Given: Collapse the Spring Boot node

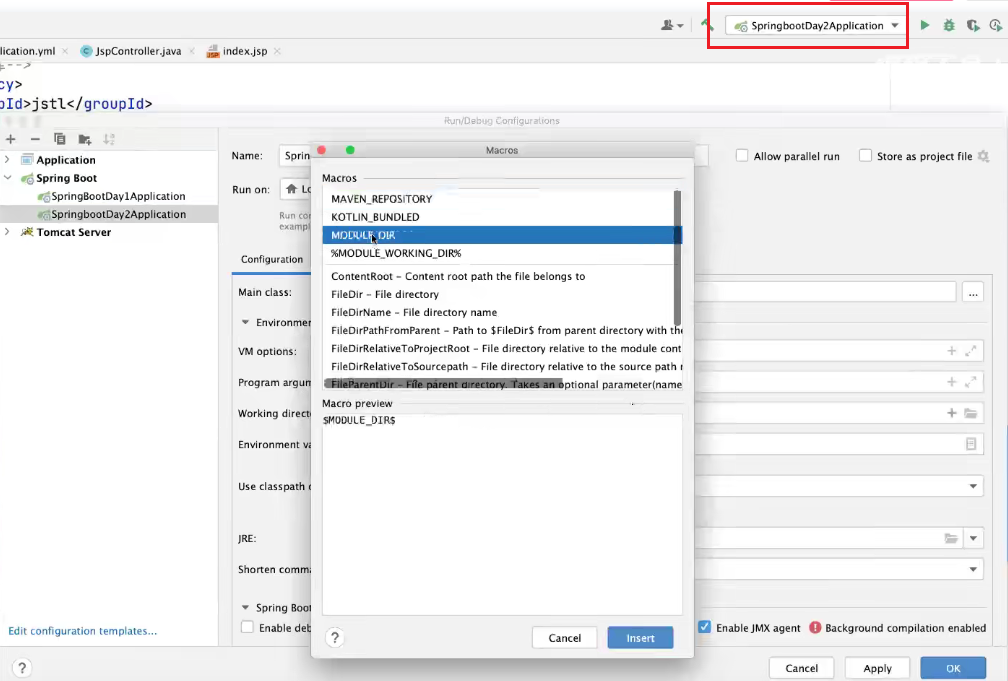Looking at the screenshot, I should [x=7, y=177].
